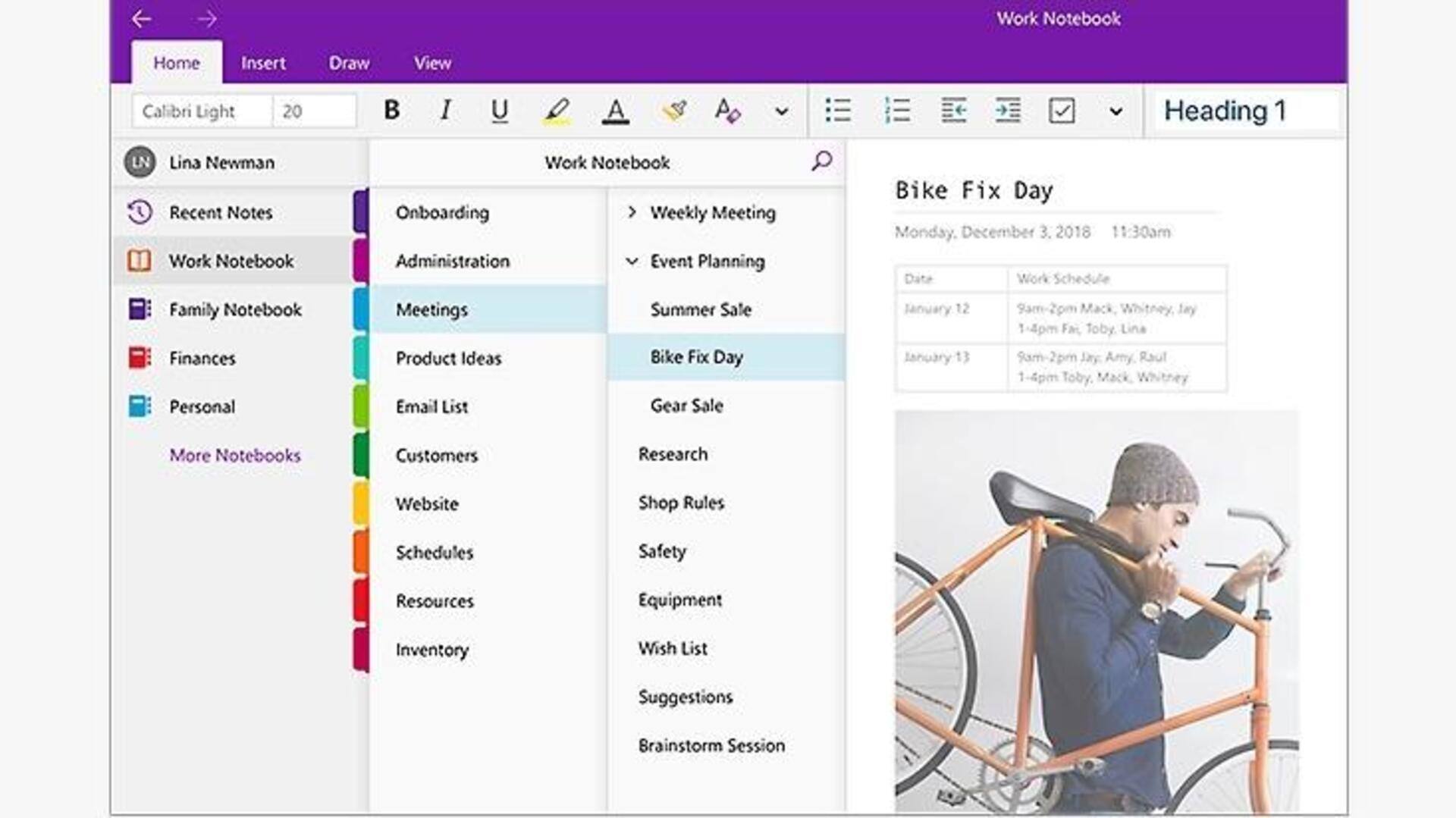Screen dimensions: 1456x818
Task: Switch to the Insert tab
Action: (263, 63)
